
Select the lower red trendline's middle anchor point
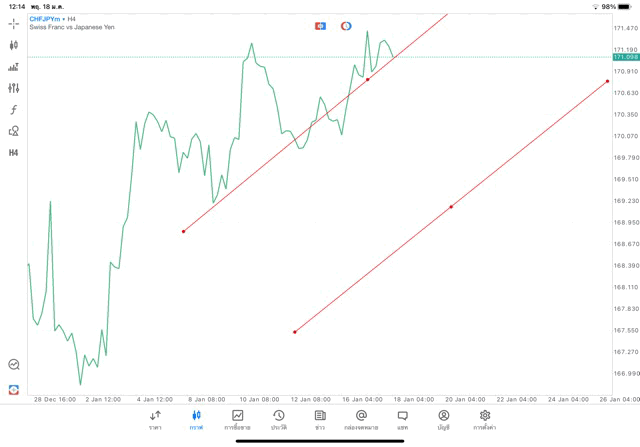(452, 207)
